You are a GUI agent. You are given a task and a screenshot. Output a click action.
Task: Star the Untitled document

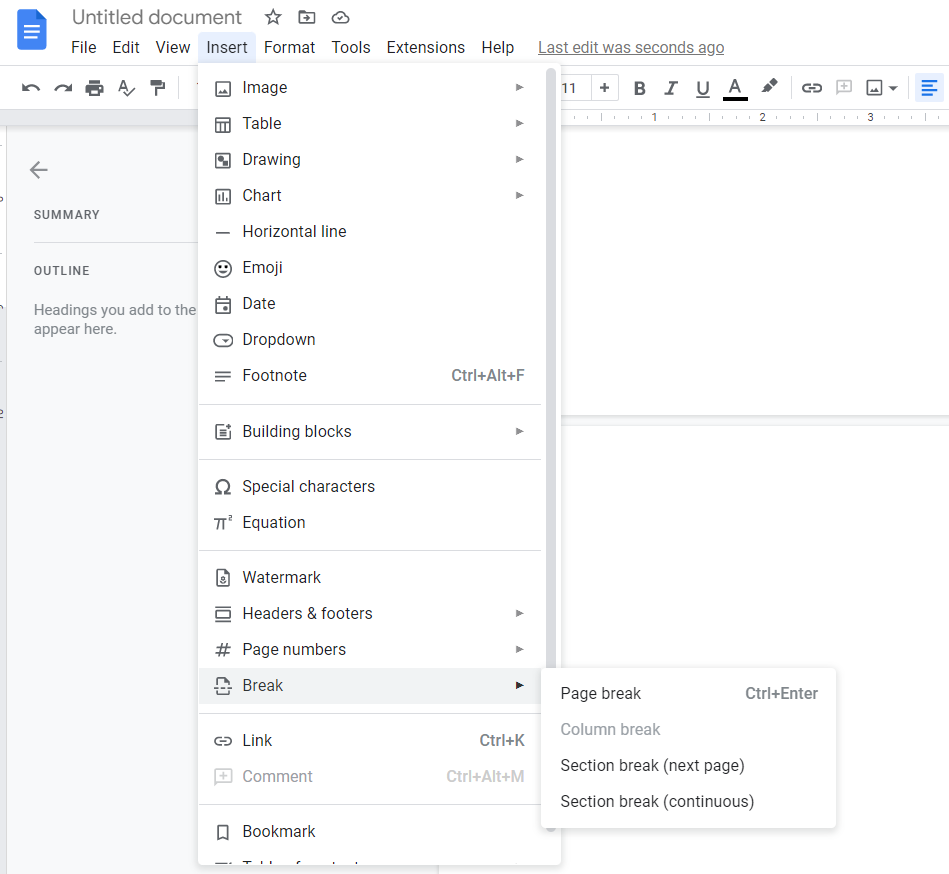click(273, 17)
